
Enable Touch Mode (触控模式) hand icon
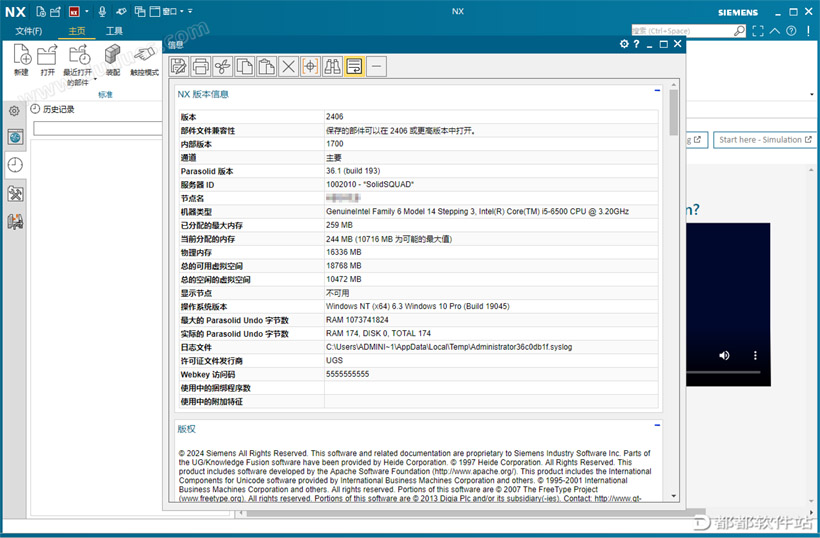point(144,54)
